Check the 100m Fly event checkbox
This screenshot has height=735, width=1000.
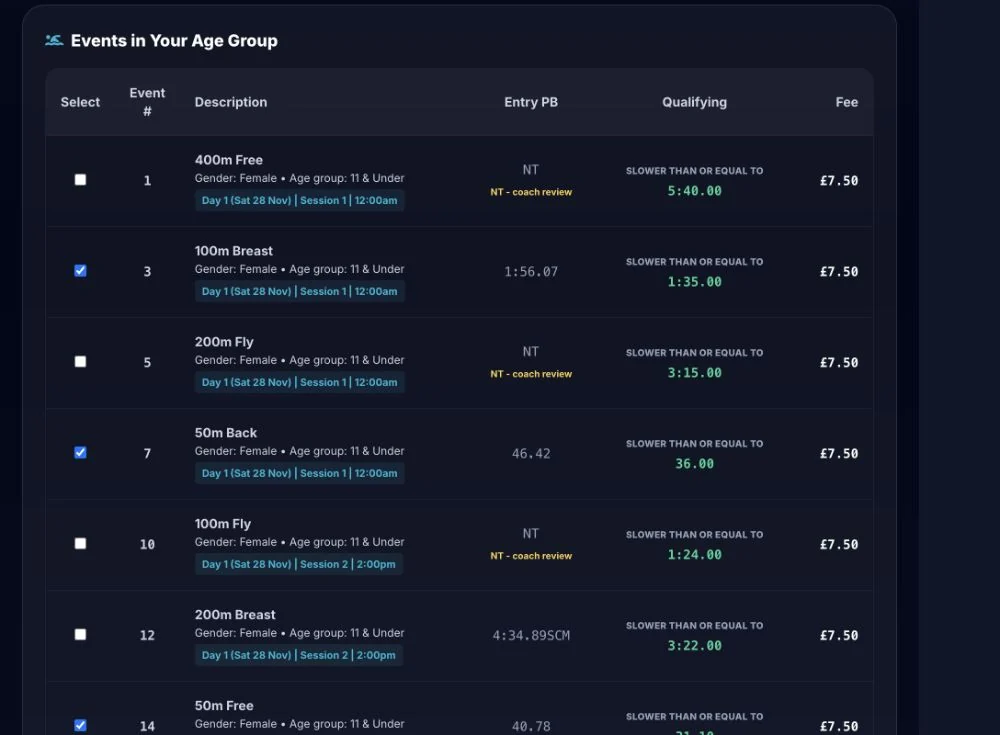tap(80, 544)
